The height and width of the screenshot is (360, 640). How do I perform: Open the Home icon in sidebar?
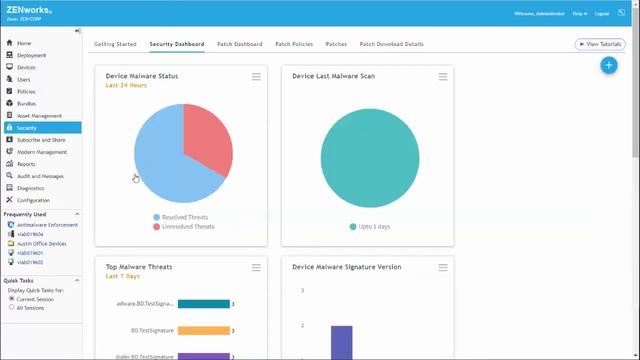[9, 43]
